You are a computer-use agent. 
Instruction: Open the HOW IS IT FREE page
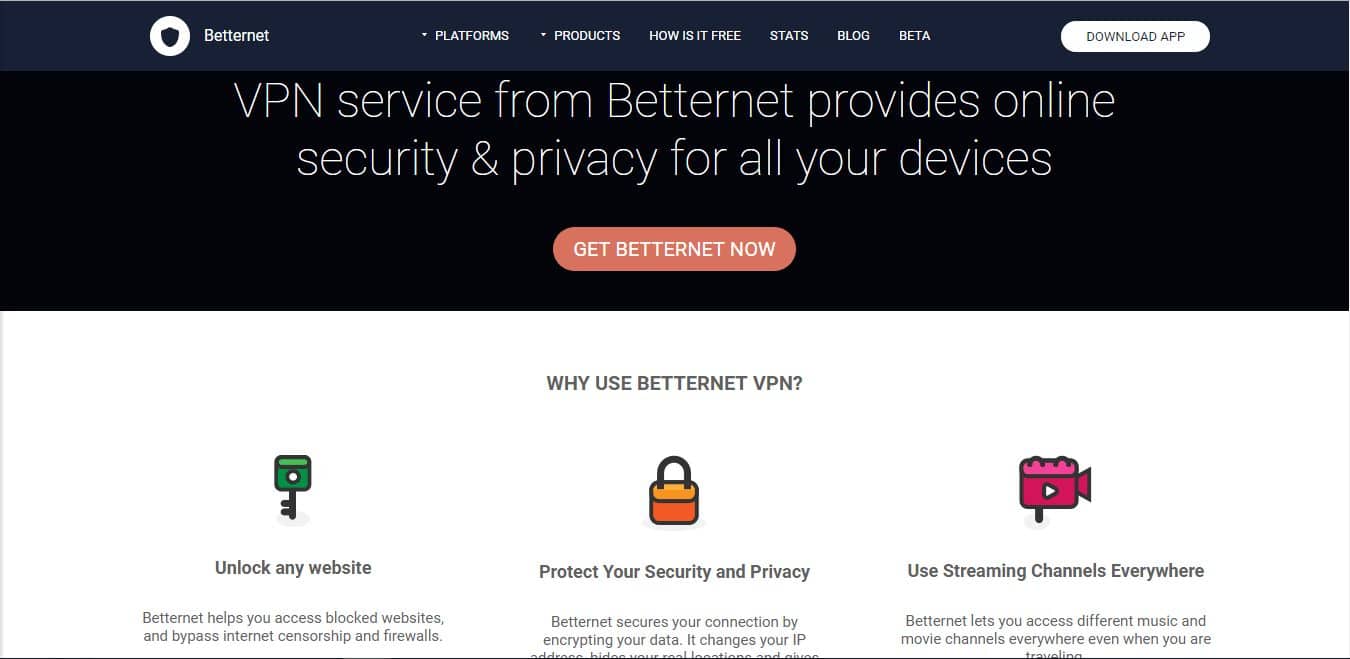pyautogui.click(x=695, y=35)
